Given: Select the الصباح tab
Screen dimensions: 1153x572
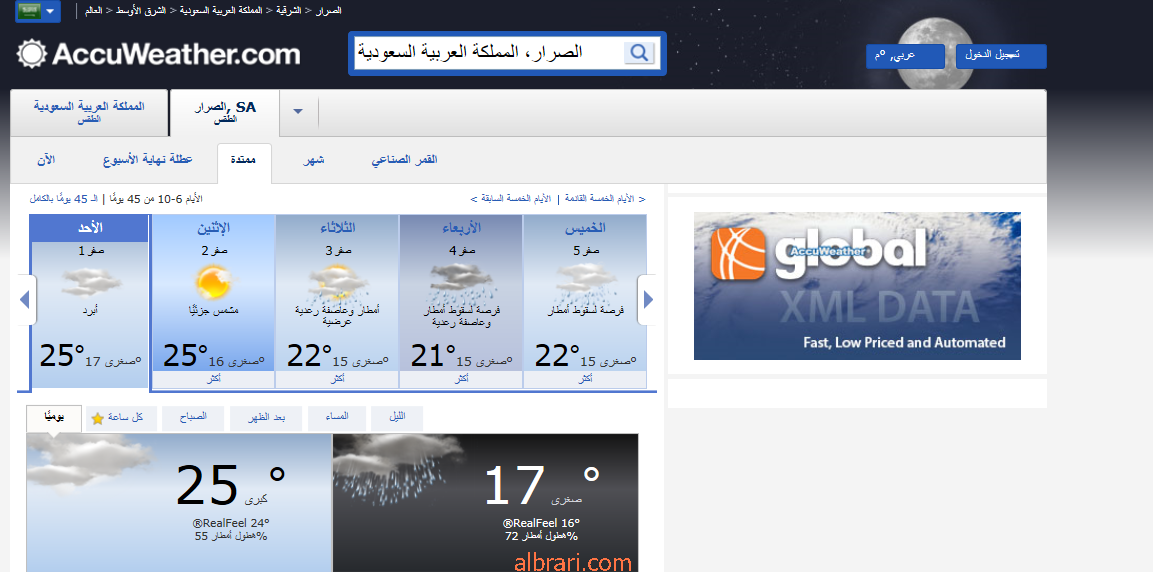Looking at the screenshot, I should pyautogui.click(x=193, y=418).
